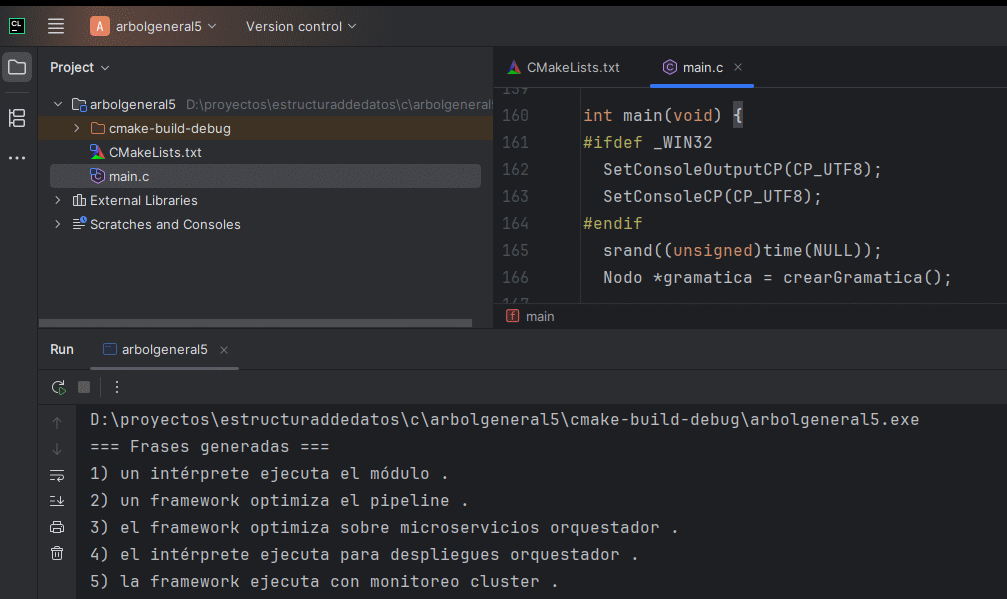
Task: Click the Rerun icon in Run panel
Action: (58, 387)
